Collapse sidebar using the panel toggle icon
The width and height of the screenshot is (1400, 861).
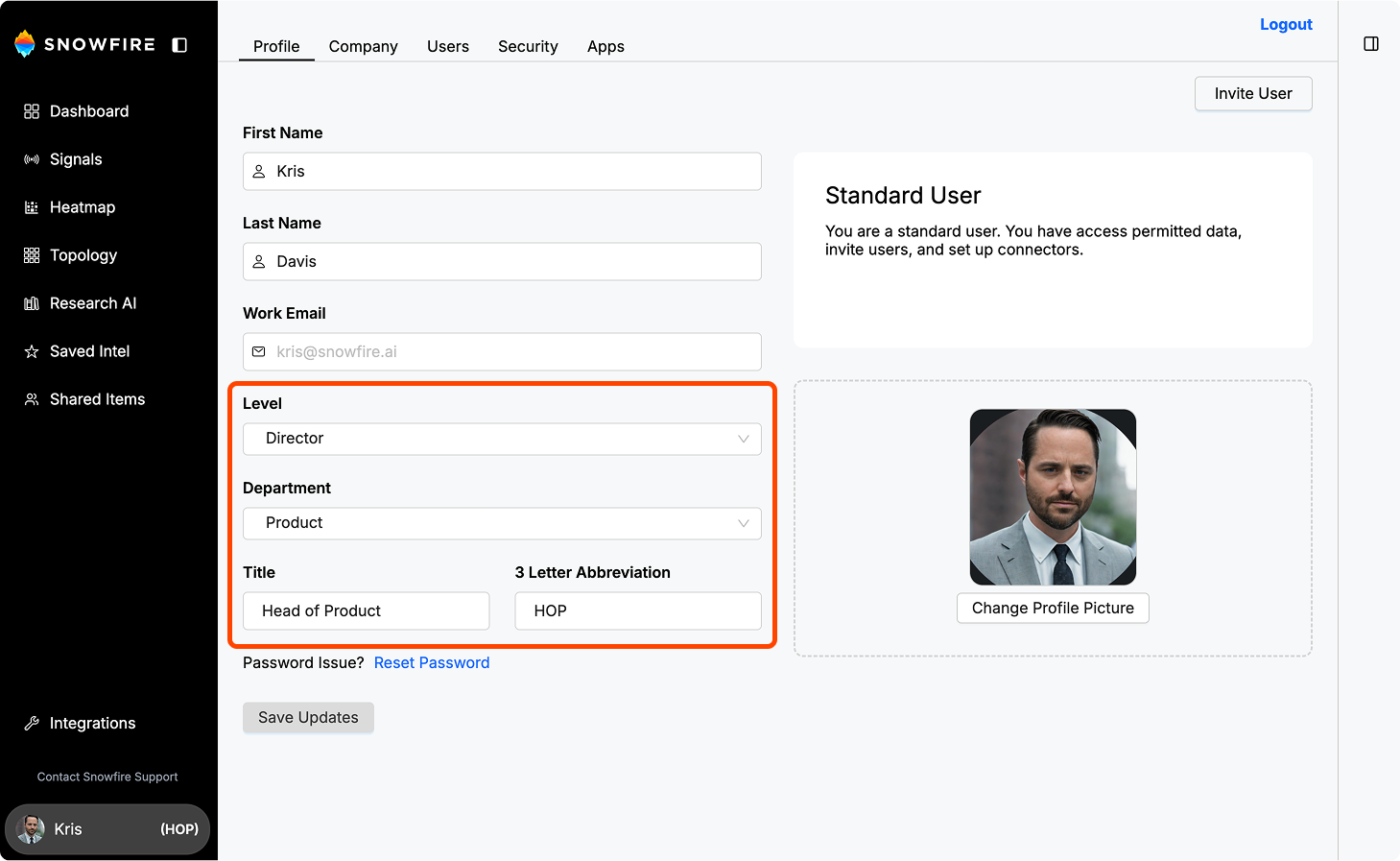179,45
